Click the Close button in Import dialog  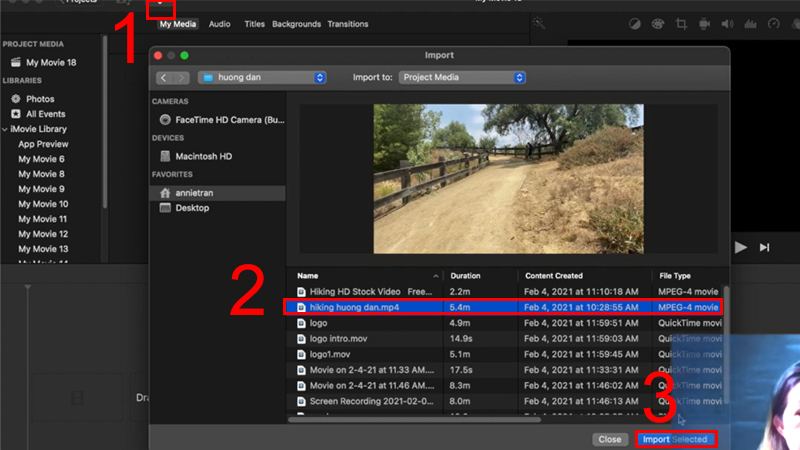pos(610,439)
